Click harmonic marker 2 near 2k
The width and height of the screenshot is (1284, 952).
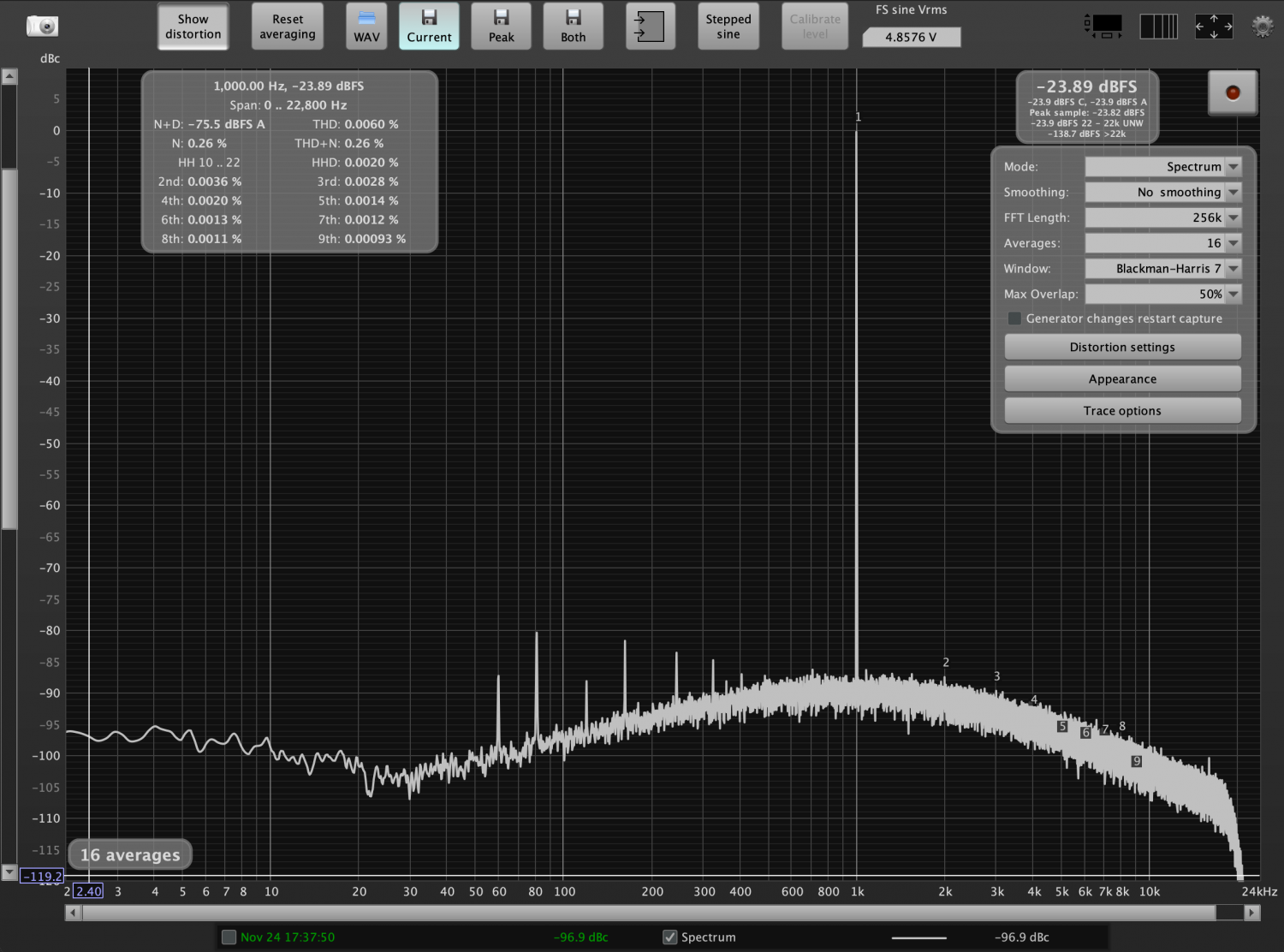[946, 662]
